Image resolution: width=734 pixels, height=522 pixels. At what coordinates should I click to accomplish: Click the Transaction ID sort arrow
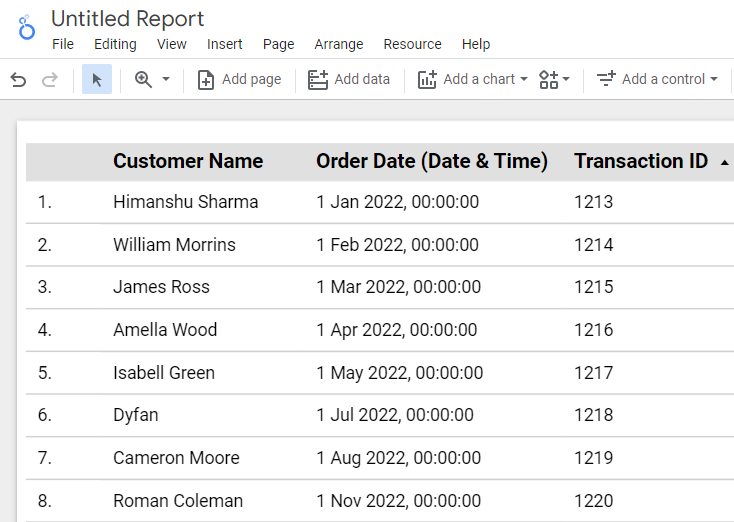tap(724, 162)
